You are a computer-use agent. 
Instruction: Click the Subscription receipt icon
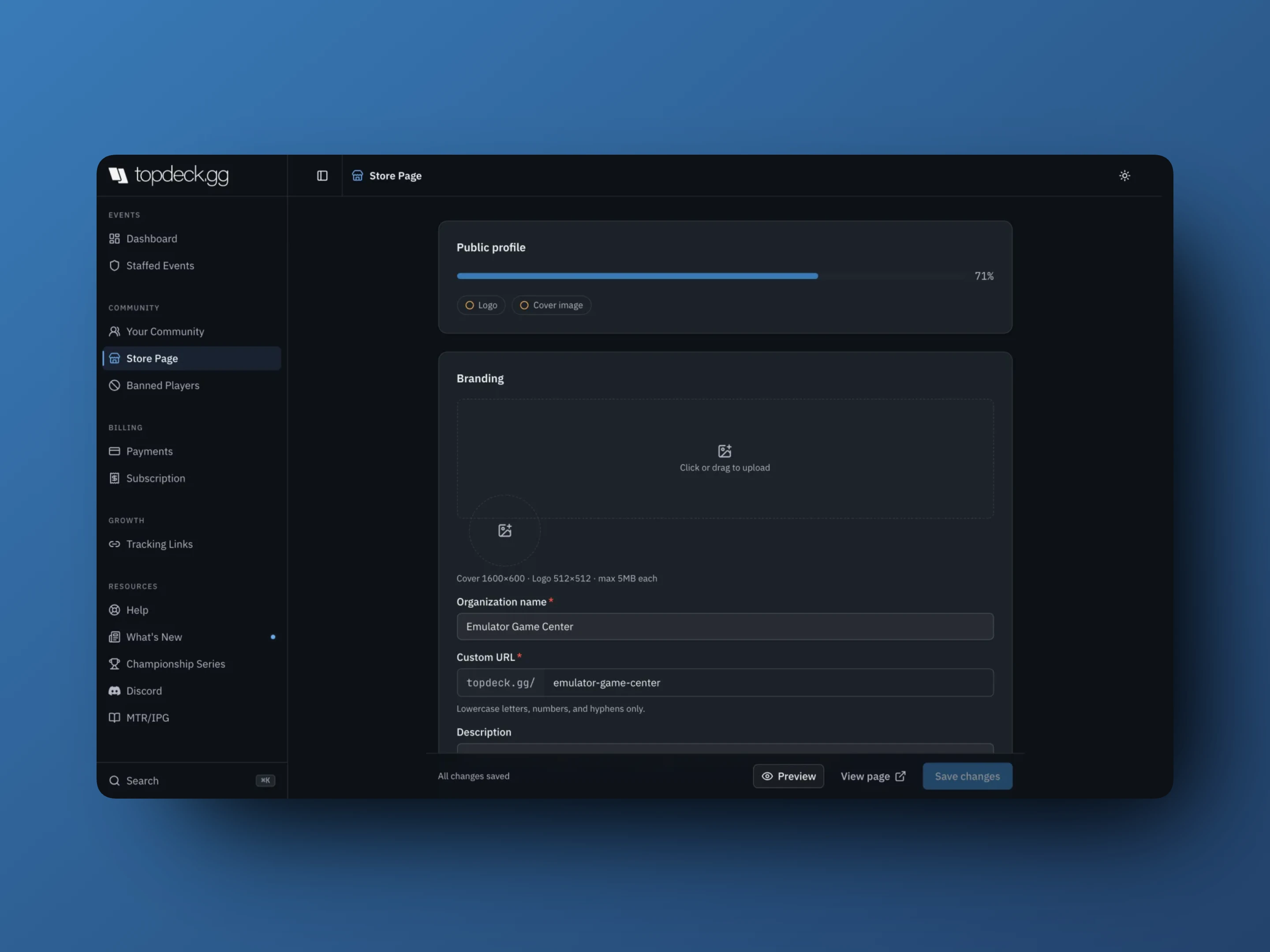(x=114, y=479)
